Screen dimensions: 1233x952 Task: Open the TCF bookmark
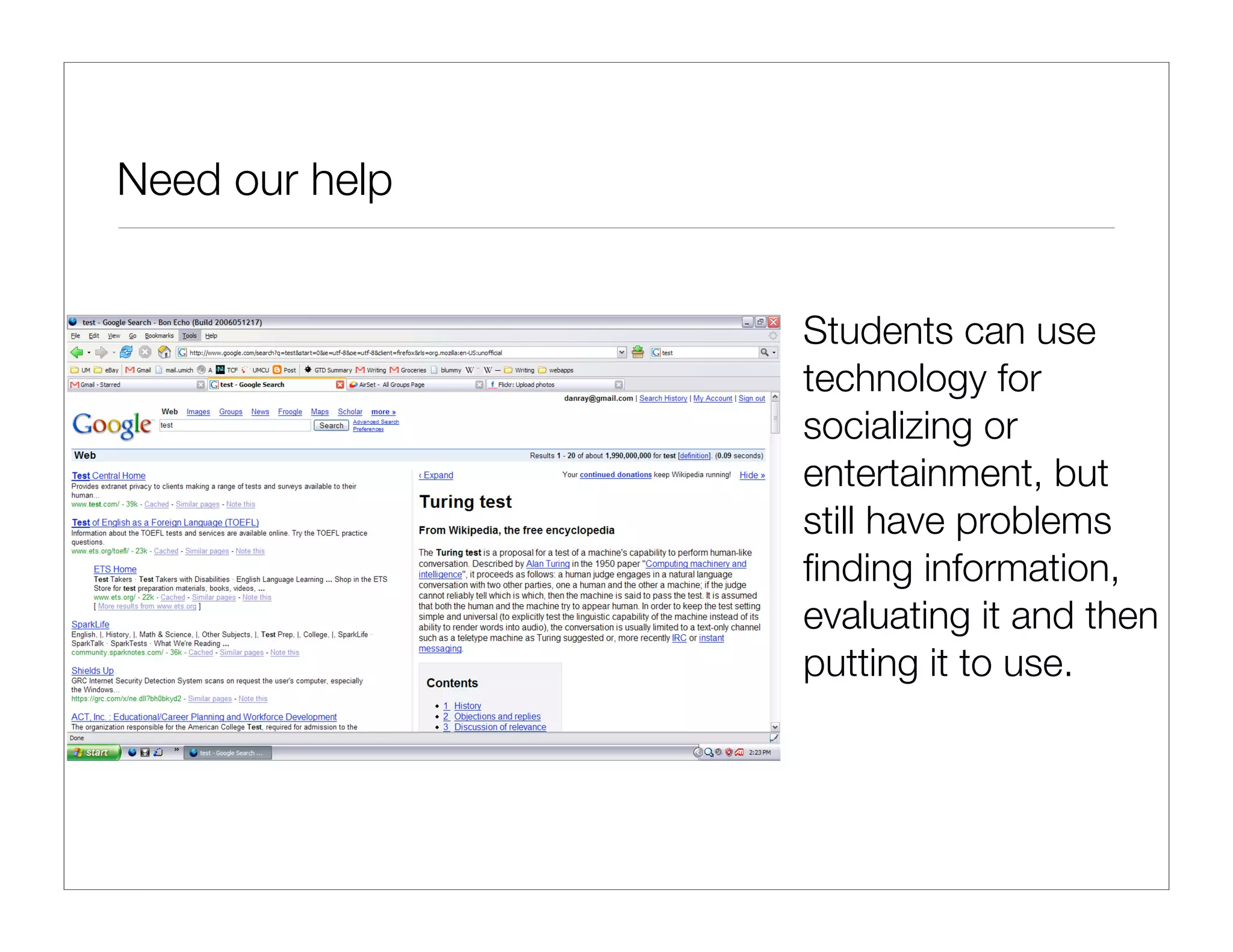point(227,370)
